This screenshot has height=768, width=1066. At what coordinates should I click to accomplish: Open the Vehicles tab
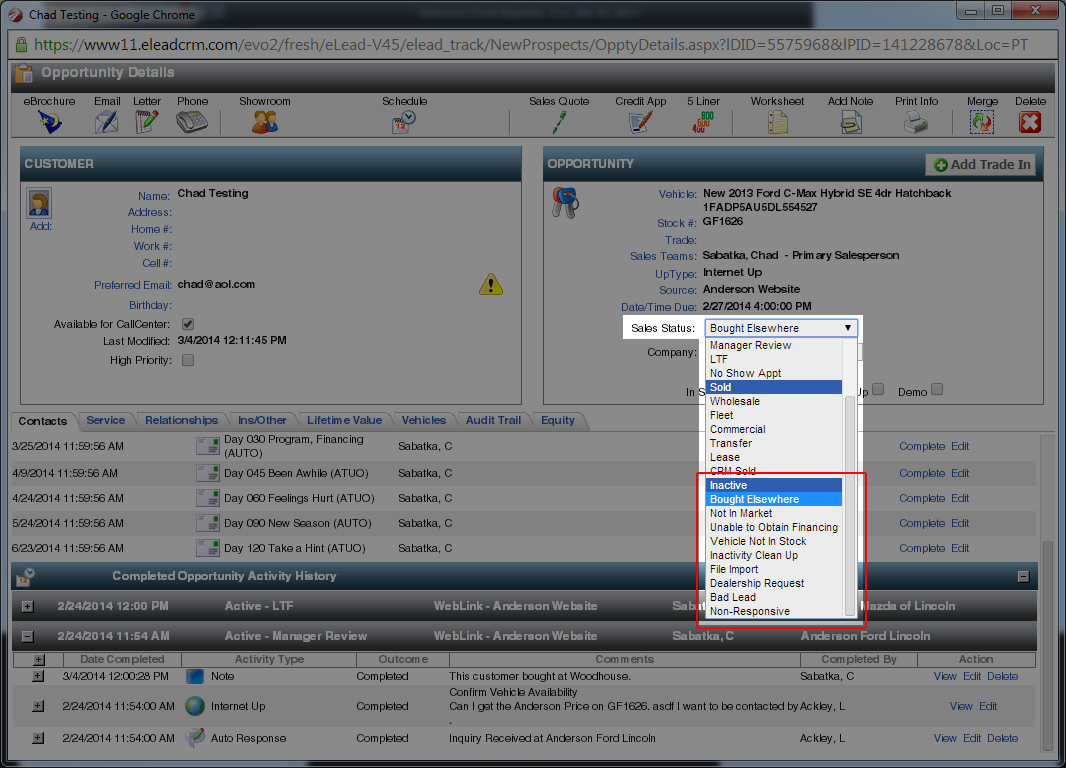pos(424,420)
